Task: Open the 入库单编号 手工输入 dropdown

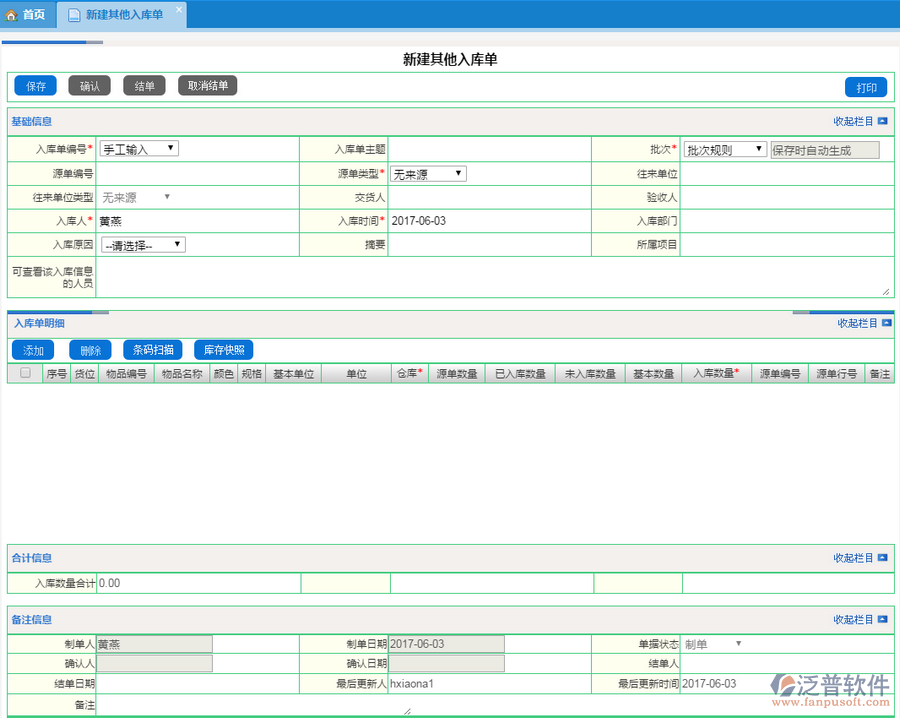Action: 138,149
